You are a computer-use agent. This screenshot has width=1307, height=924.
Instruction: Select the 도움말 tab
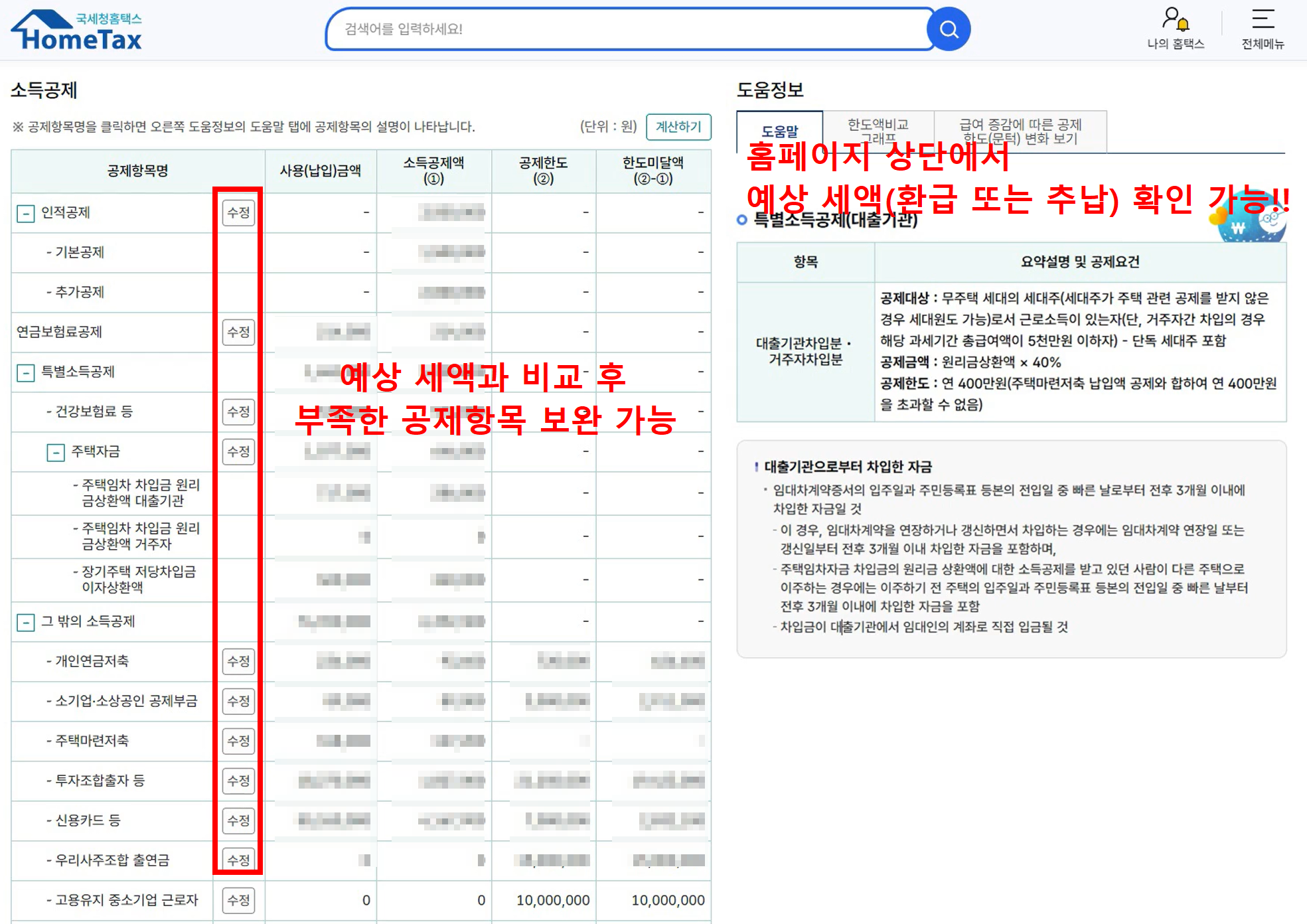tap(779, 131)
